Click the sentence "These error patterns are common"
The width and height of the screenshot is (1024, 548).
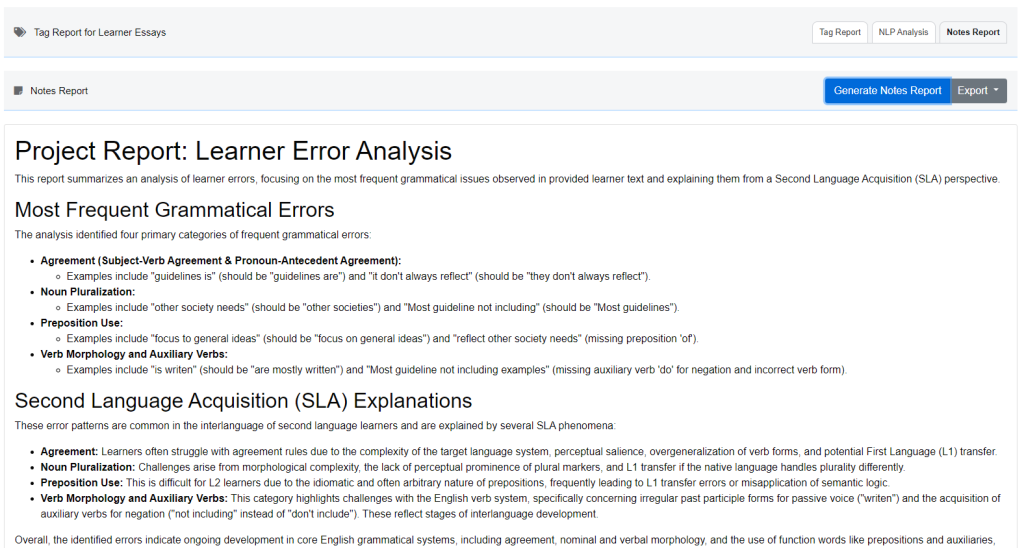(x=316, y=426)
